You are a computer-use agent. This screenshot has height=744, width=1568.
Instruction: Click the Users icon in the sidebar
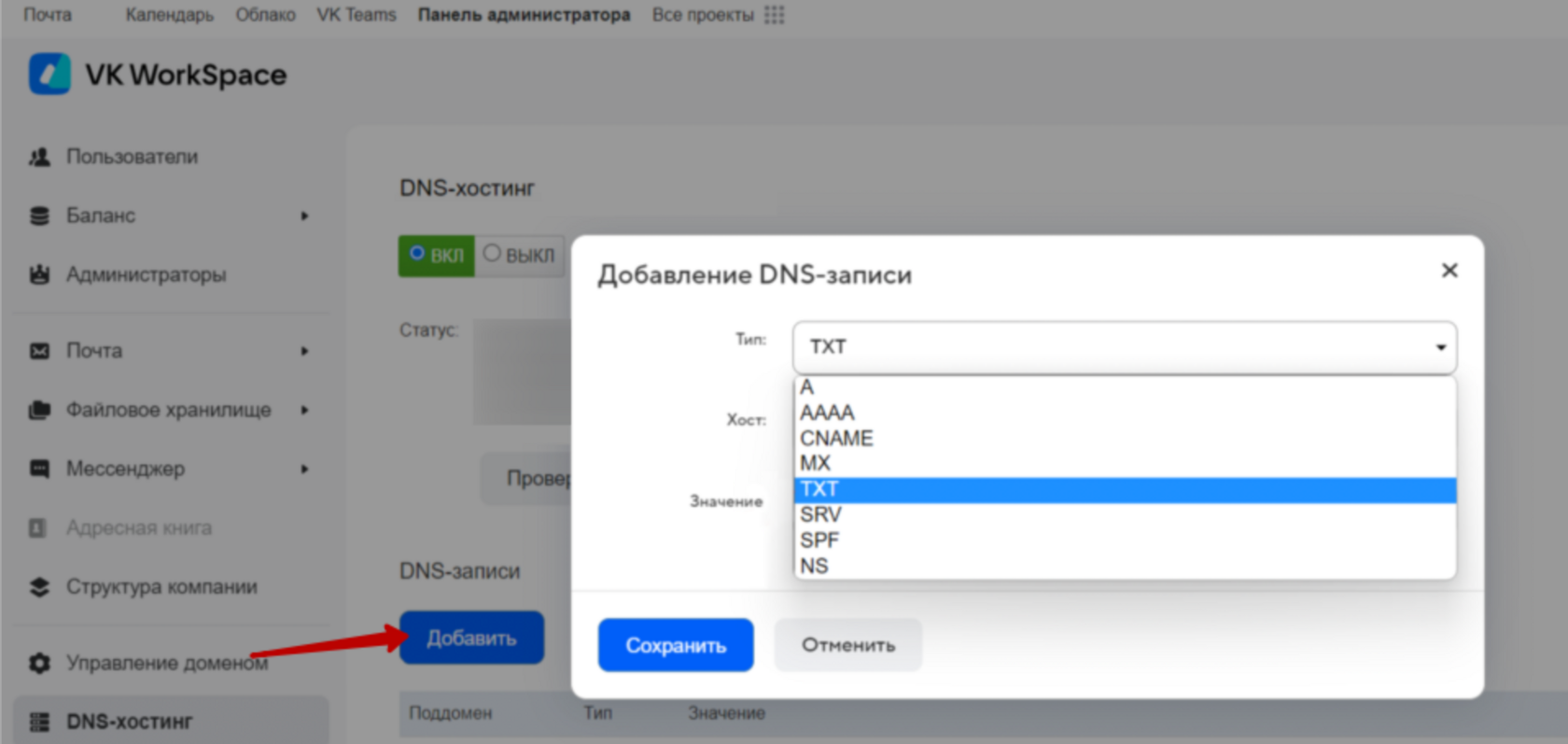(x=39, y=157)
